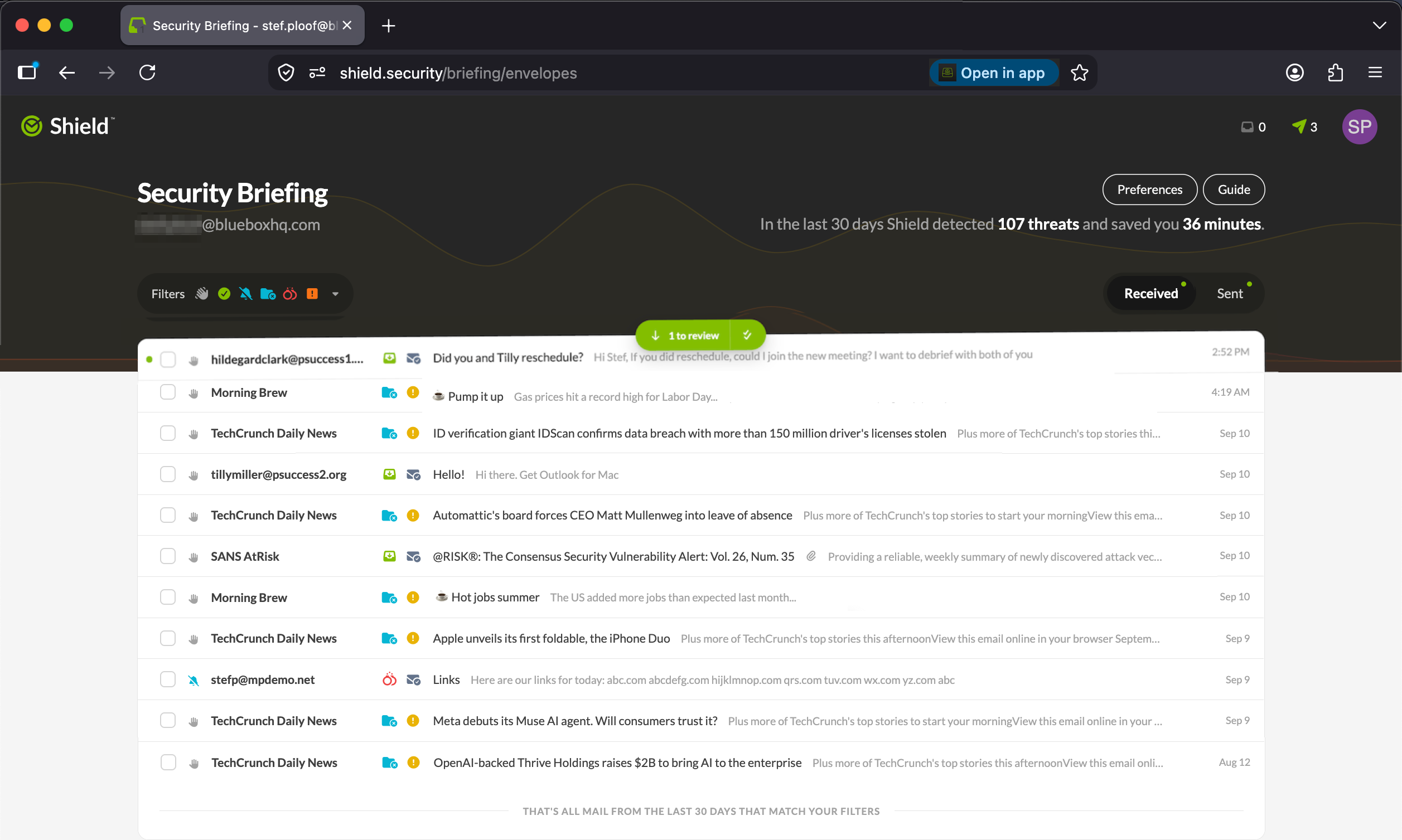Select checkbox for Hot jobs summer email
Screen dimensions: 1402x840
[168, 597]
